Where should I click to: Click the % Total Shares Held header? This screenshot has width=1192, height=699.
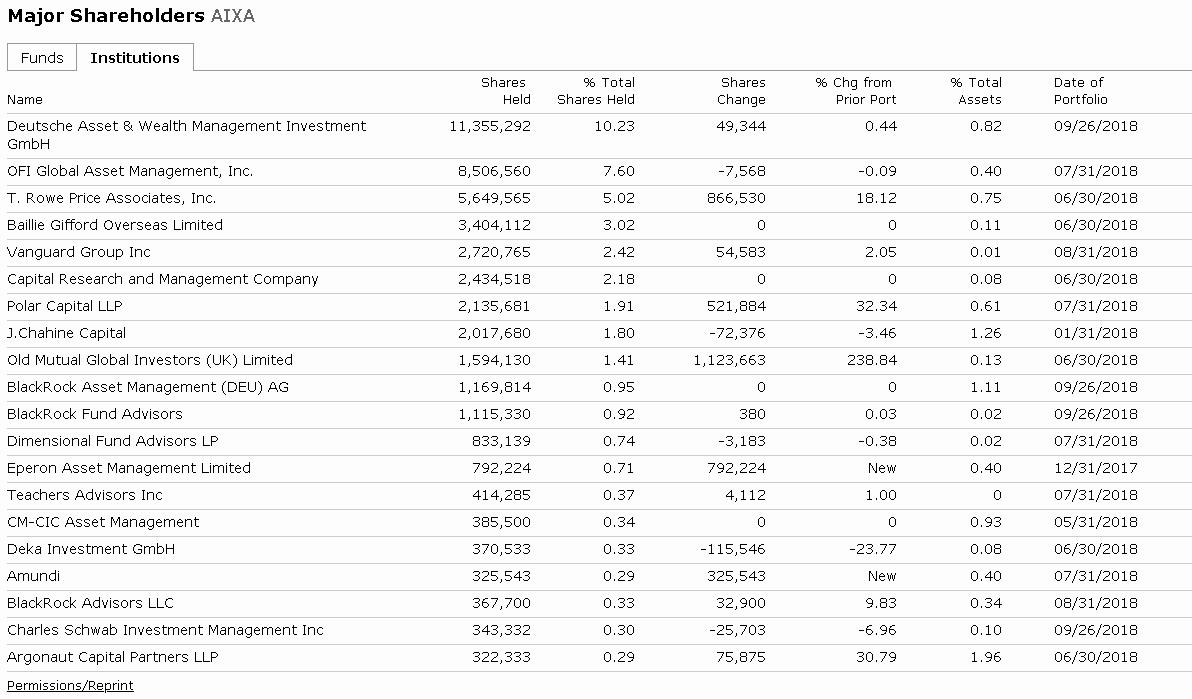596,91
